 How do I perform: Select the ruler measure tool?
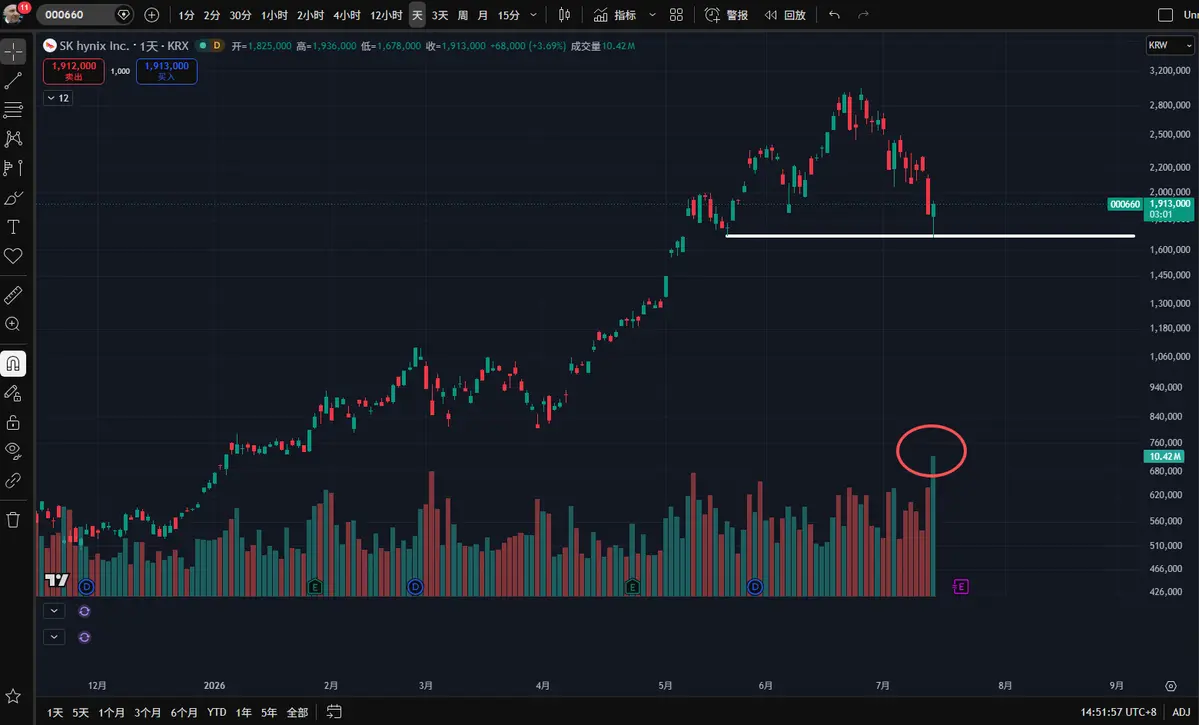[x=13, y=295]
